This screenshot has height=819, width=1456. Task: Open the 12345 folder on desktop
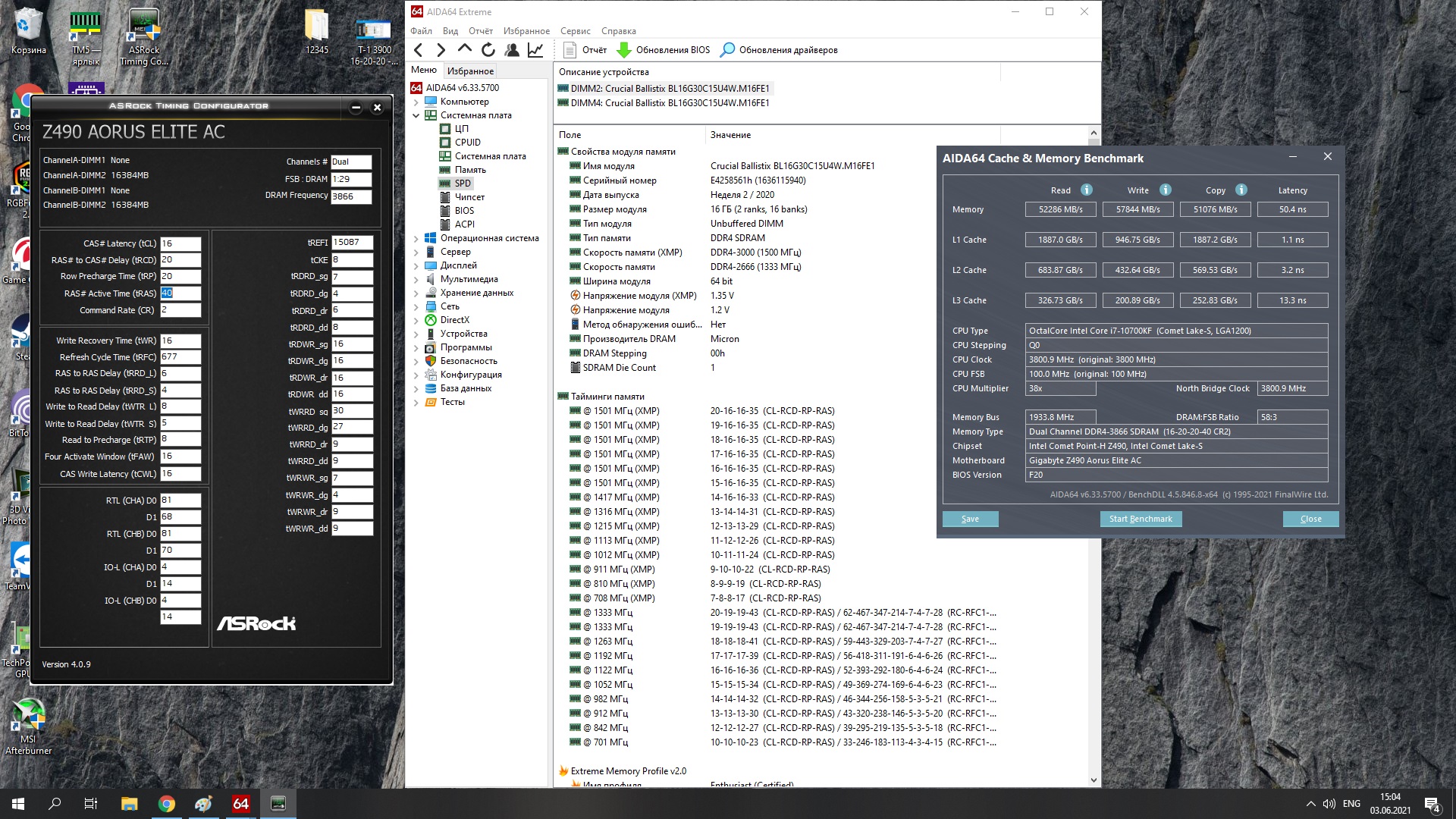[317, 32]
